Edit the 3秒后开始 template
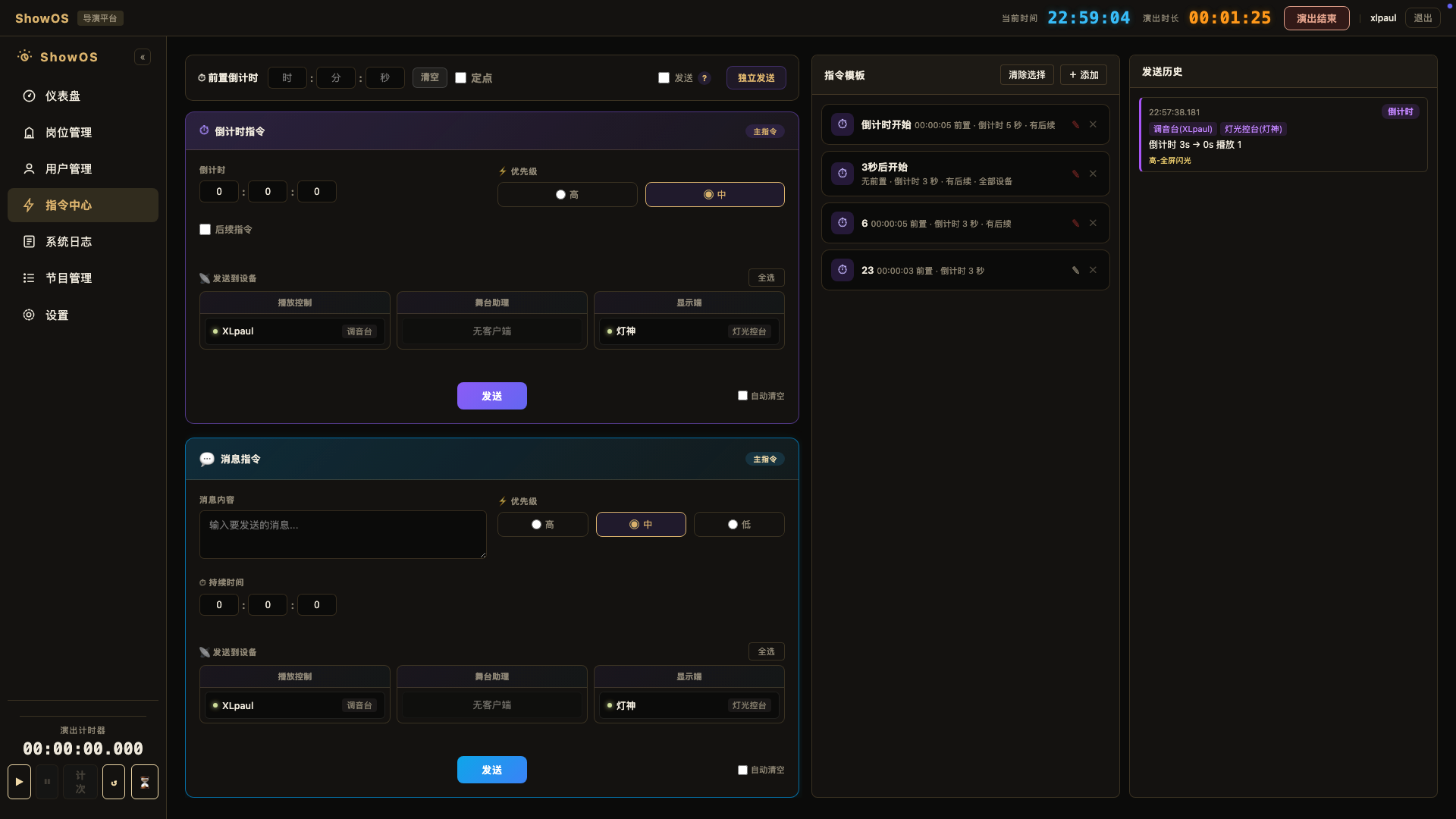Viewport: 1456px width, 819px height. tap(1075, 174)
